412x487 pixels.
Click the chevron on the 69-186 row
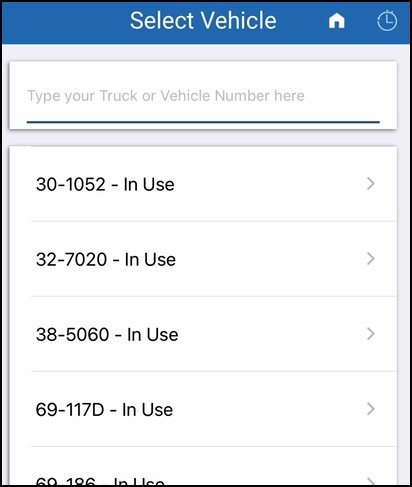pyautogui.click(x=371, y=481)
